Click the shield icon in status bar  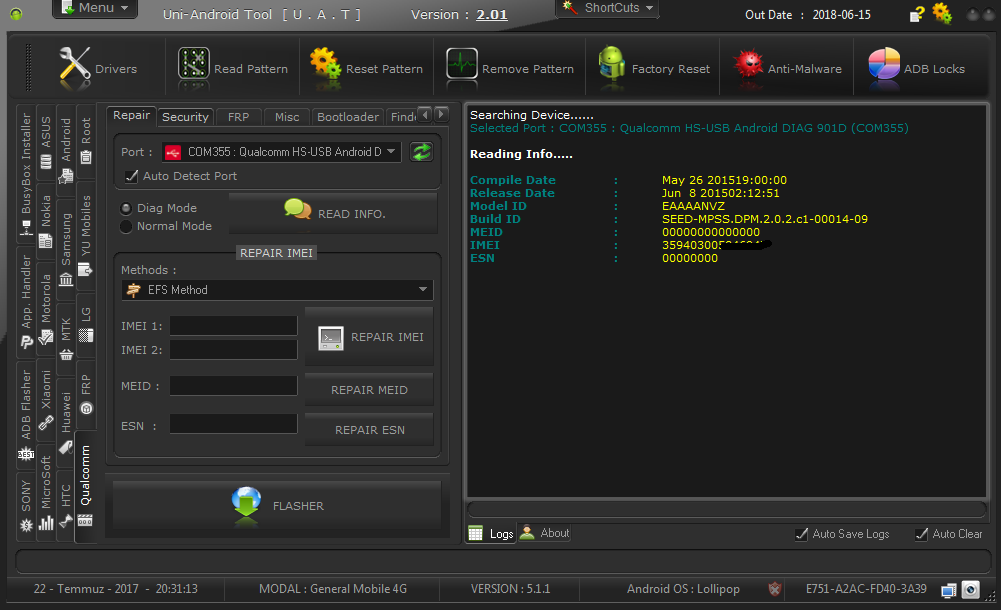(774, 589)
